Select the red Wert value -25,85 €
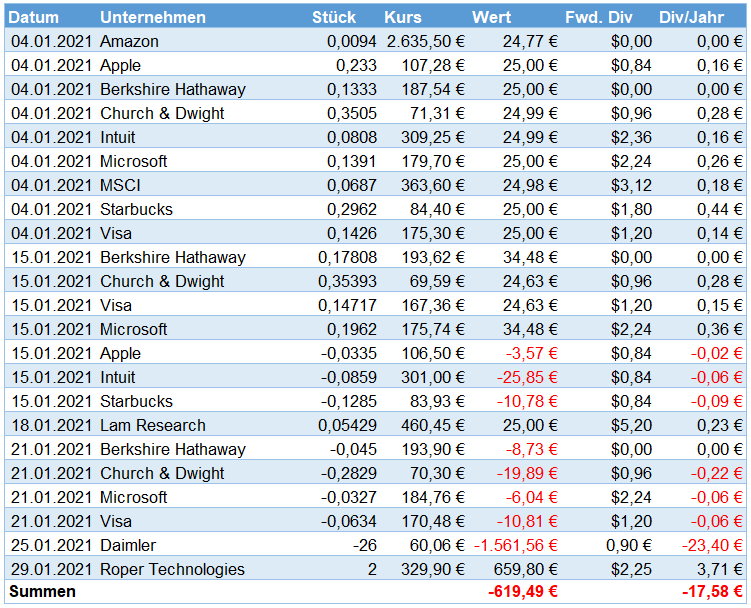Screen dimensions: 751x608 pyautogui.click(x=527, y=377)
